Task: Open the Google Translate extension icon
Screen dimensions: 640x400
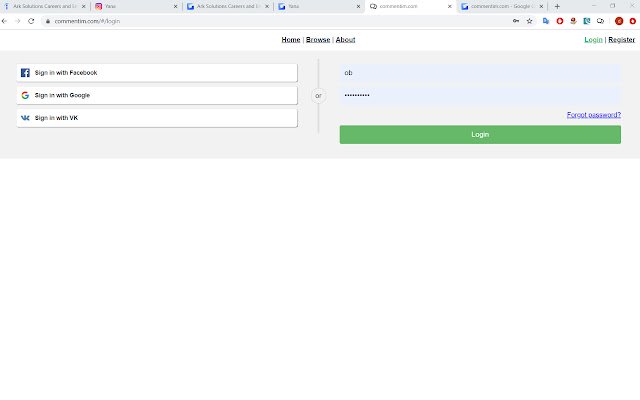Action: (546, 21)
